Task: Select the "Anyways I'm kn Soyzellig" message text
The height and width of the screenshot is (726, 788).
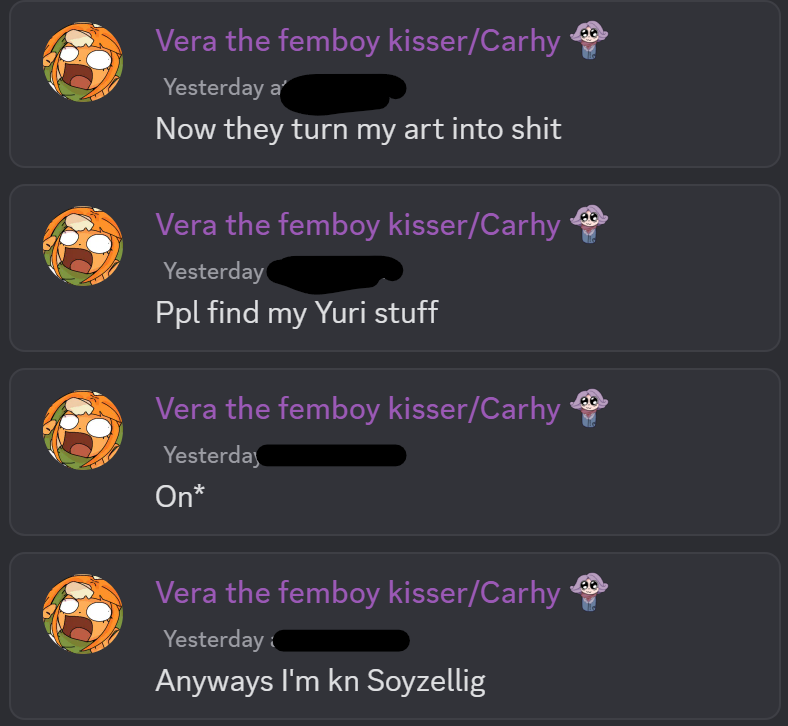Action: (320, 681)
